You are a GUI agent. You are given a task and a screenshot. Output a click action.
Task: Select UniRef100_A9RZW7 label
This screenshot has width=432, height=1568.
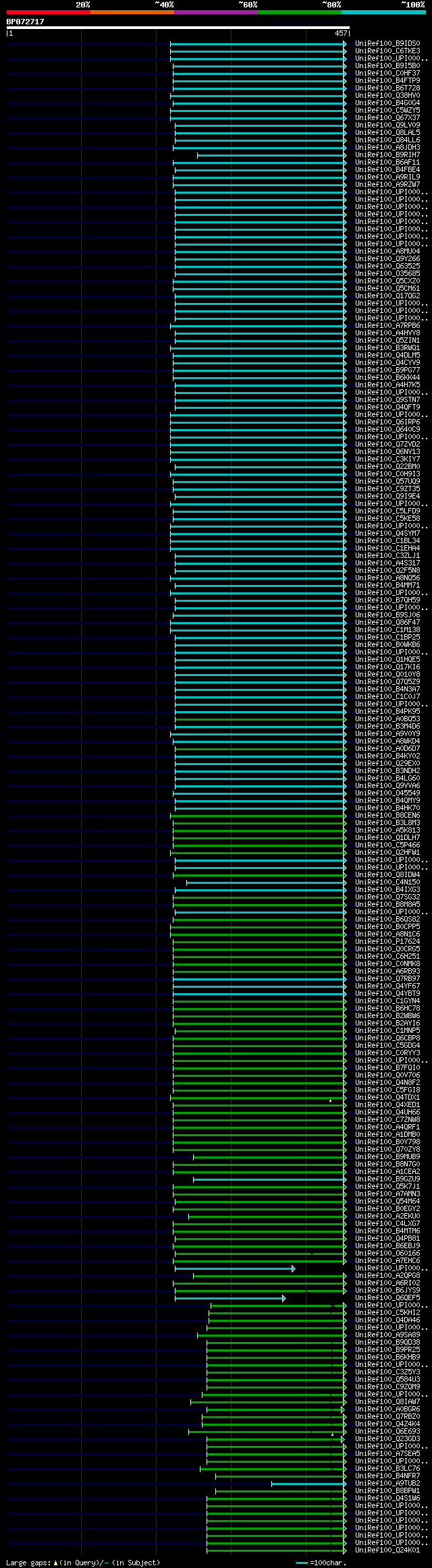pos(387,185)
